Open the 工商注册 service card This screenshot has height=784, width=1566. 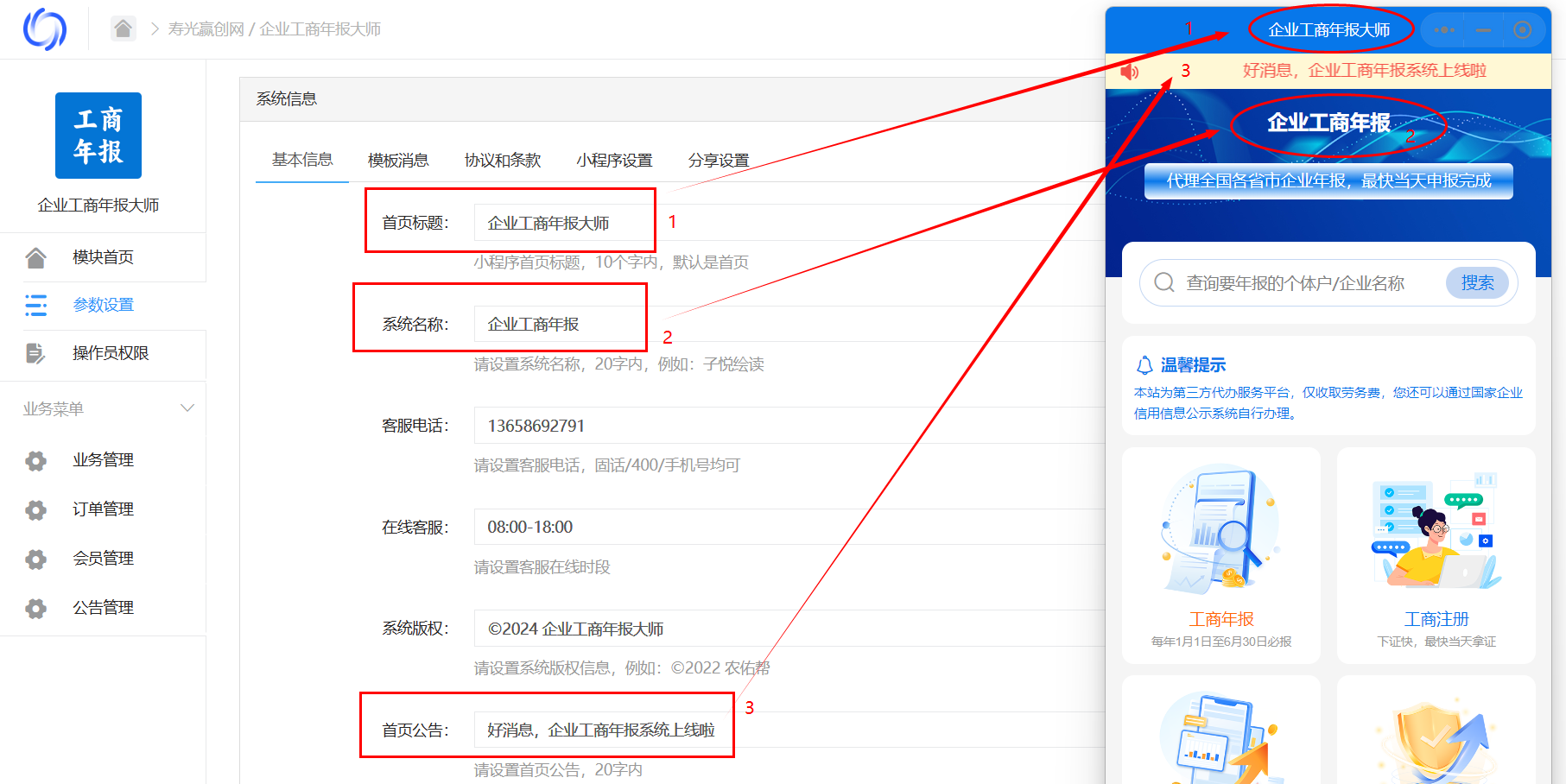(1436, 555)
